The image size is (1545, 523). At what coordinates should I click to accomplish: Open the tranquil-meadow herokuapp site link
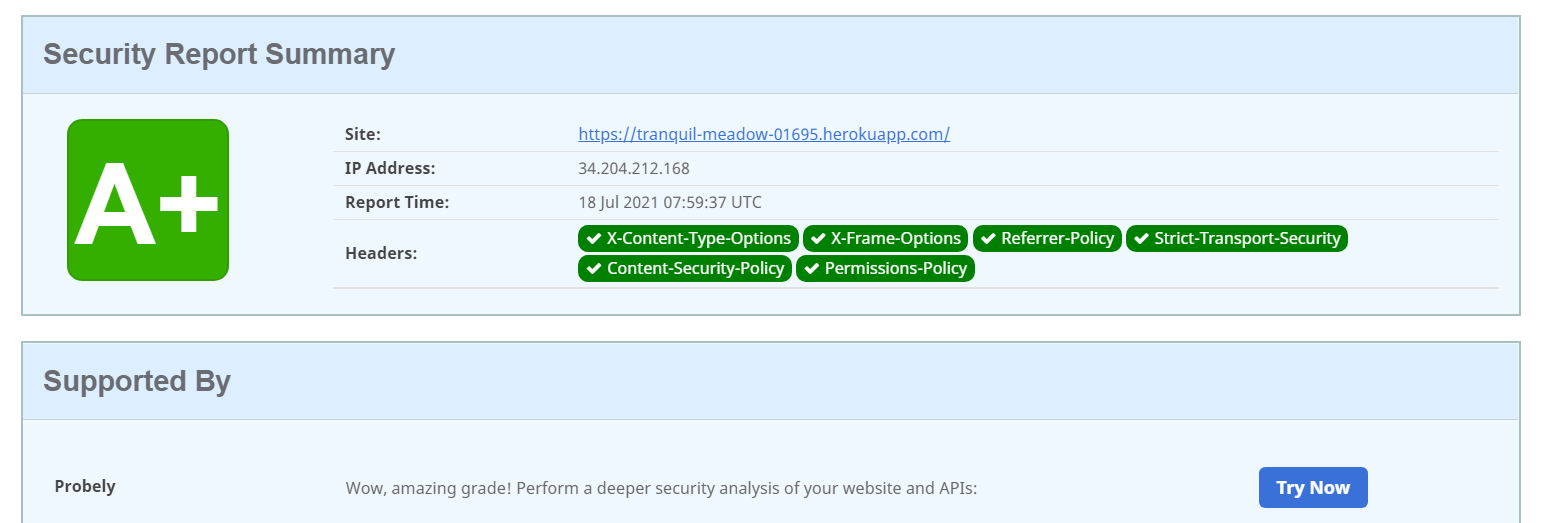pyautogui.click(x=764, y=134)
